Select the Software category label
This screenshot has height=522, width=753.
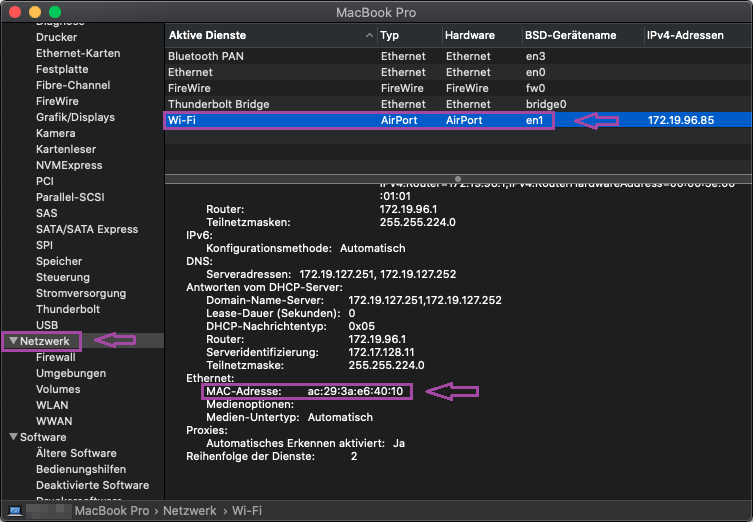tap(43, 437)
